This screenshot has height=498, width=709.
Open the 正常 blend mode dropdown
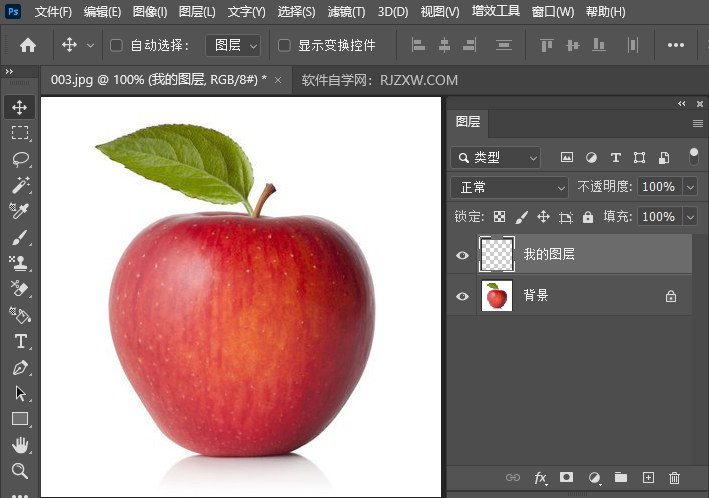510,187
